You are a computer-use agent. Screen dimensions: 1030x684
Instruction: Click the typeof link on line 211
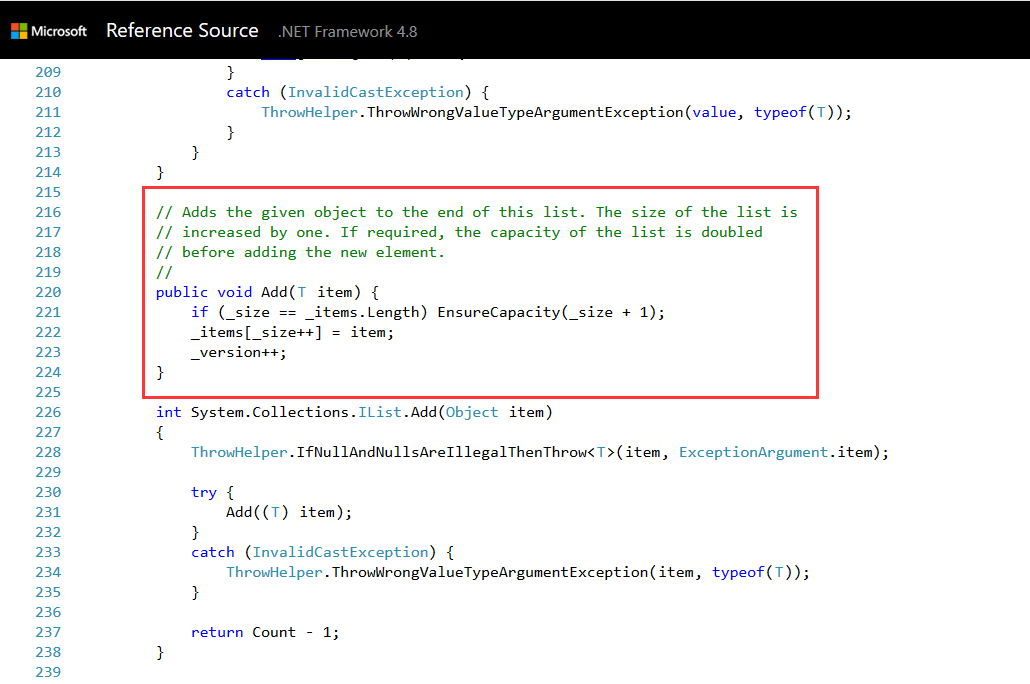click(779, 111)
